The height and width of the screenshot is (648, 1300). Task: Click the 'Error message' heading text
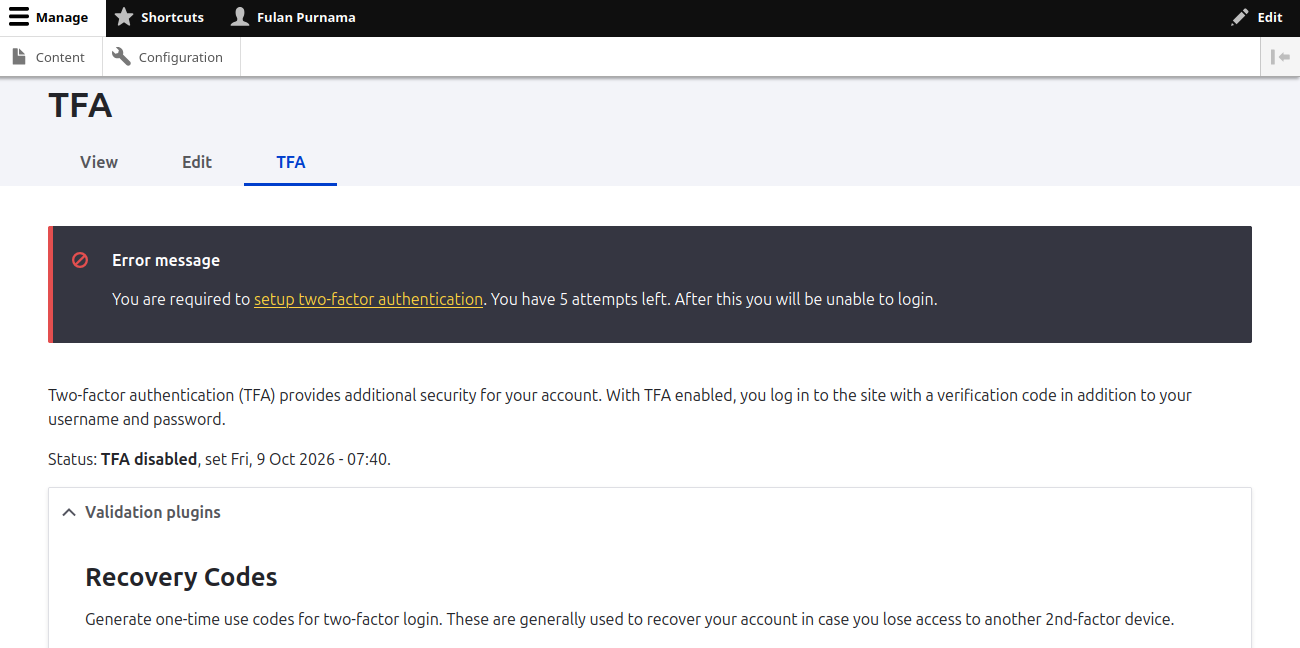pos(166,260)
